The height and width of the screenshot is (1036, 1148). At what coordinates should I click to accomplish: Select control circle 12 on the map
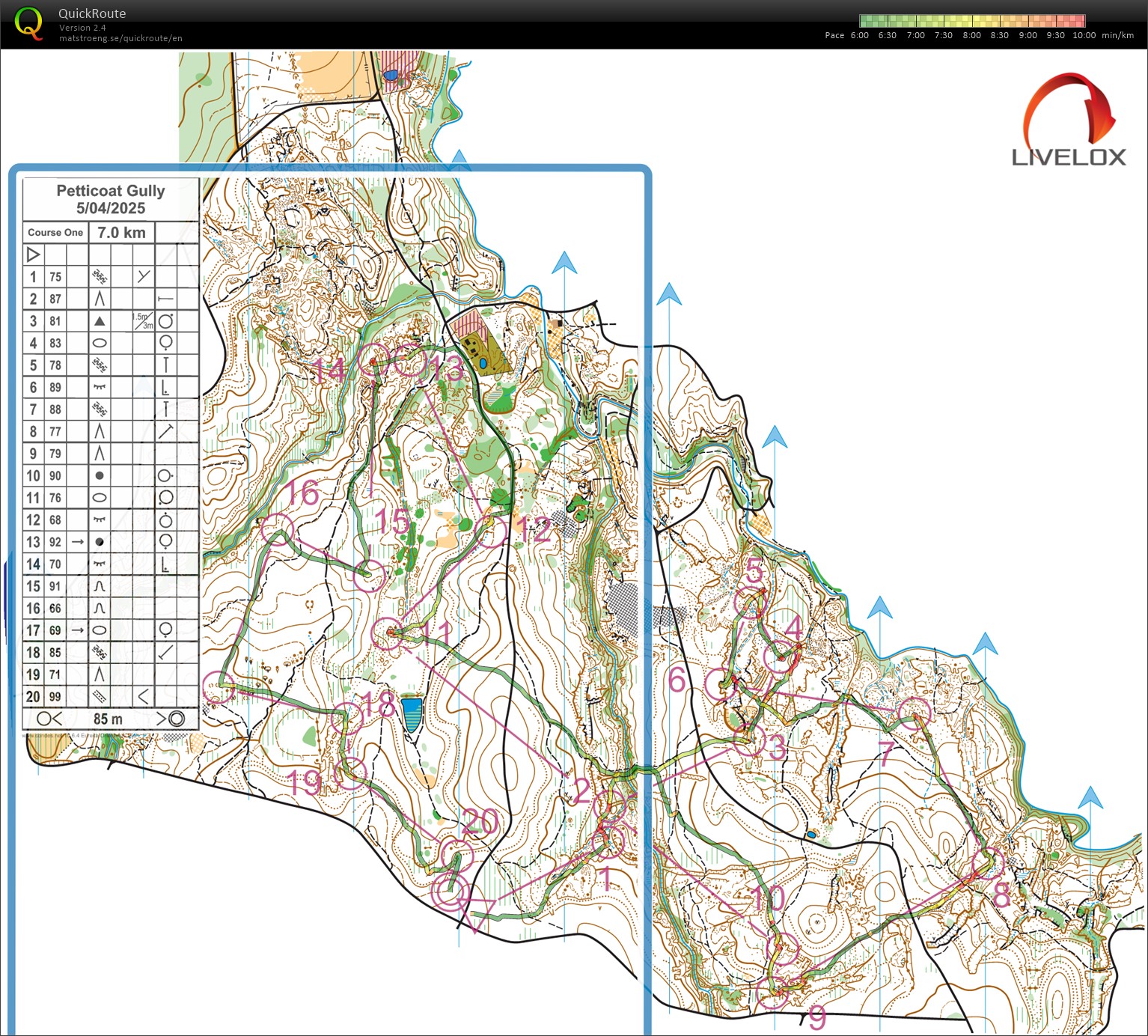point(492,531)
